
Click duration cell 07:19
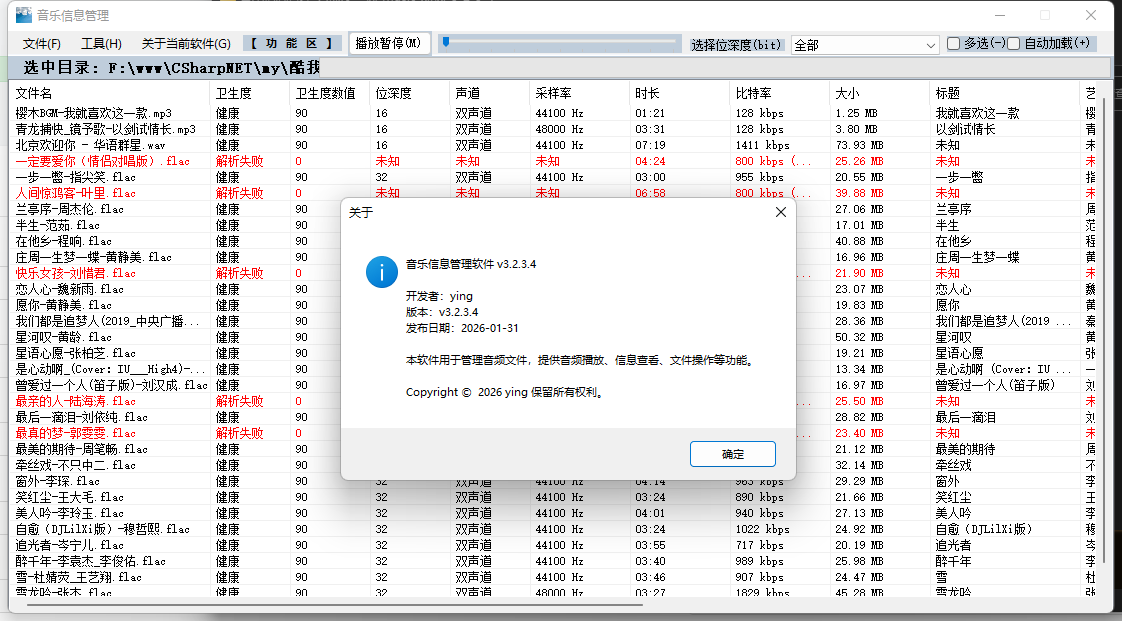tap(650, 145)
